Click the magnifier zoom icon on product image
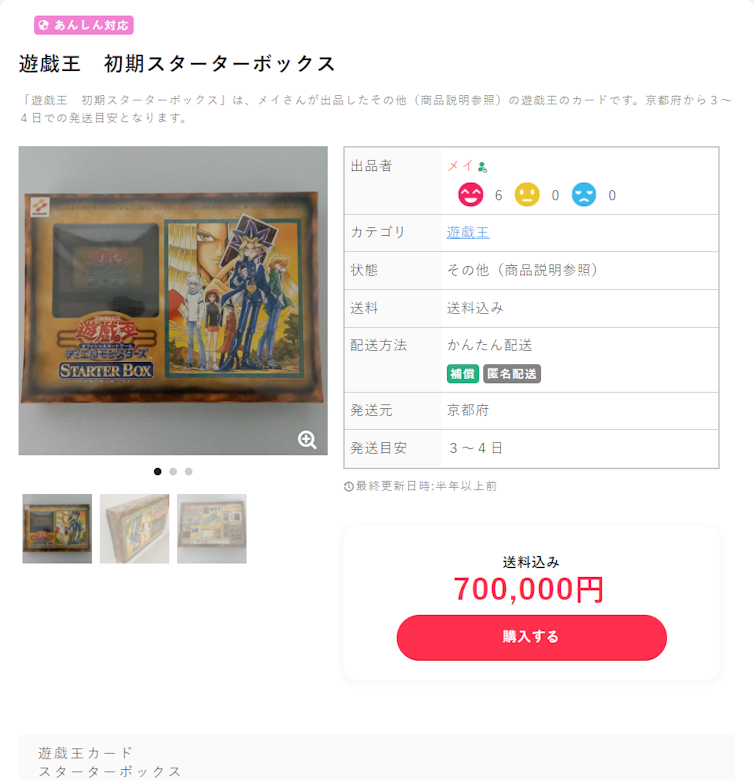This screenshot has height=780, width=754. [307, 440]
